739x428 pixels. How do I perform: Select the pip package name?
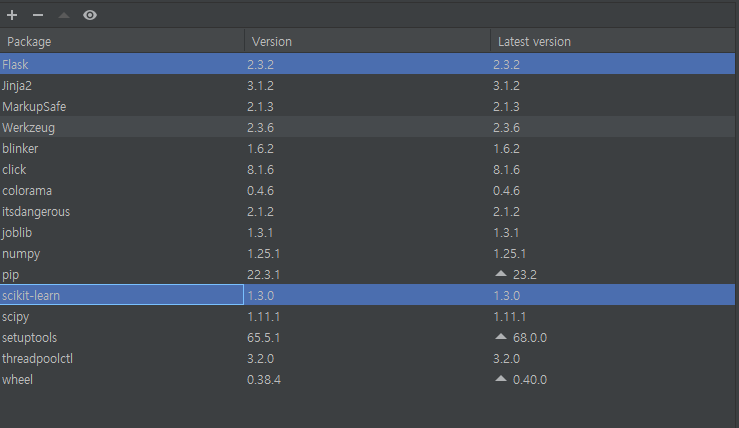coord(10,275)
